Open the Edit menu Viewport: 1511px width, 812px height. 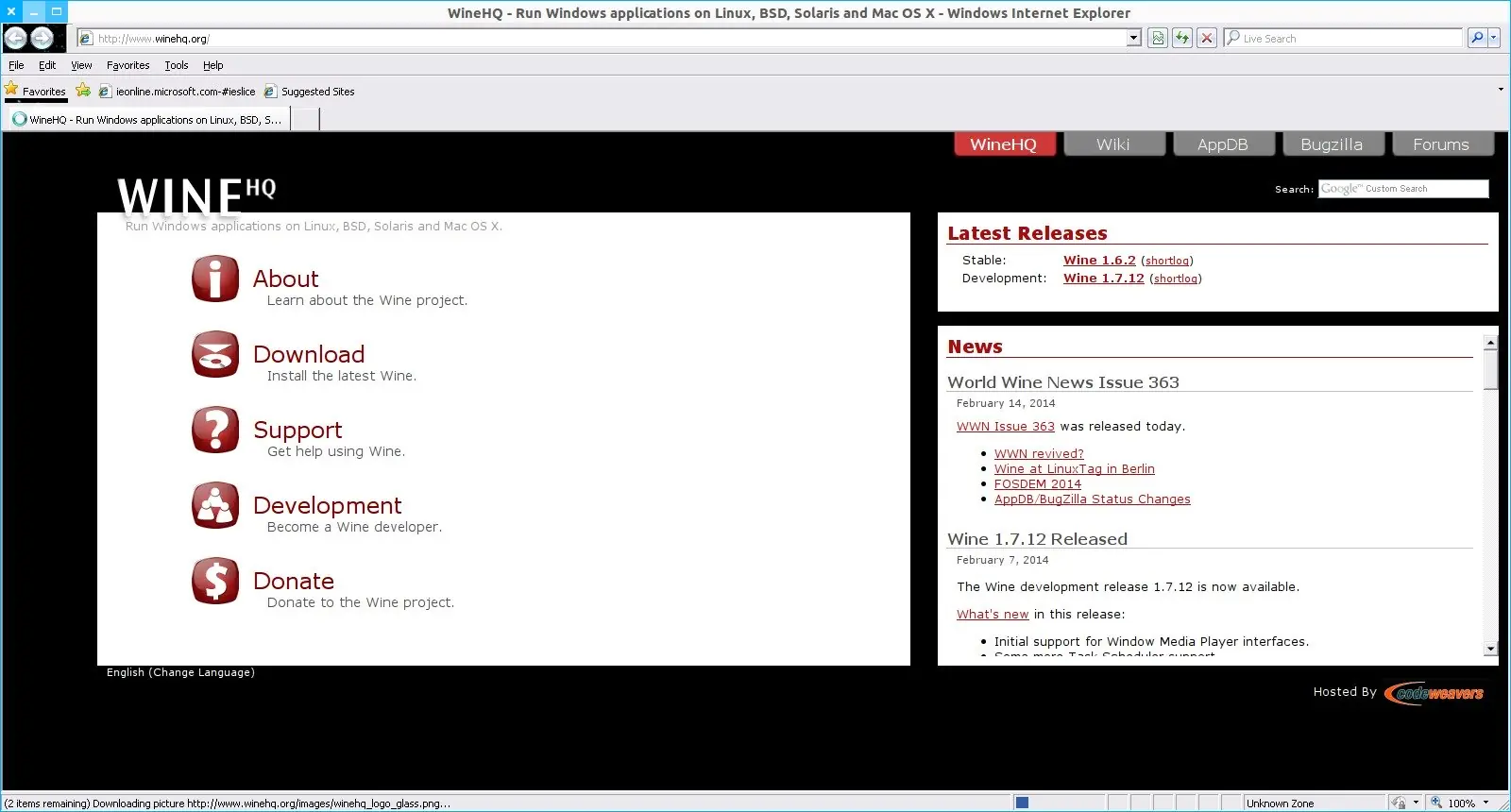click(47, 65)
